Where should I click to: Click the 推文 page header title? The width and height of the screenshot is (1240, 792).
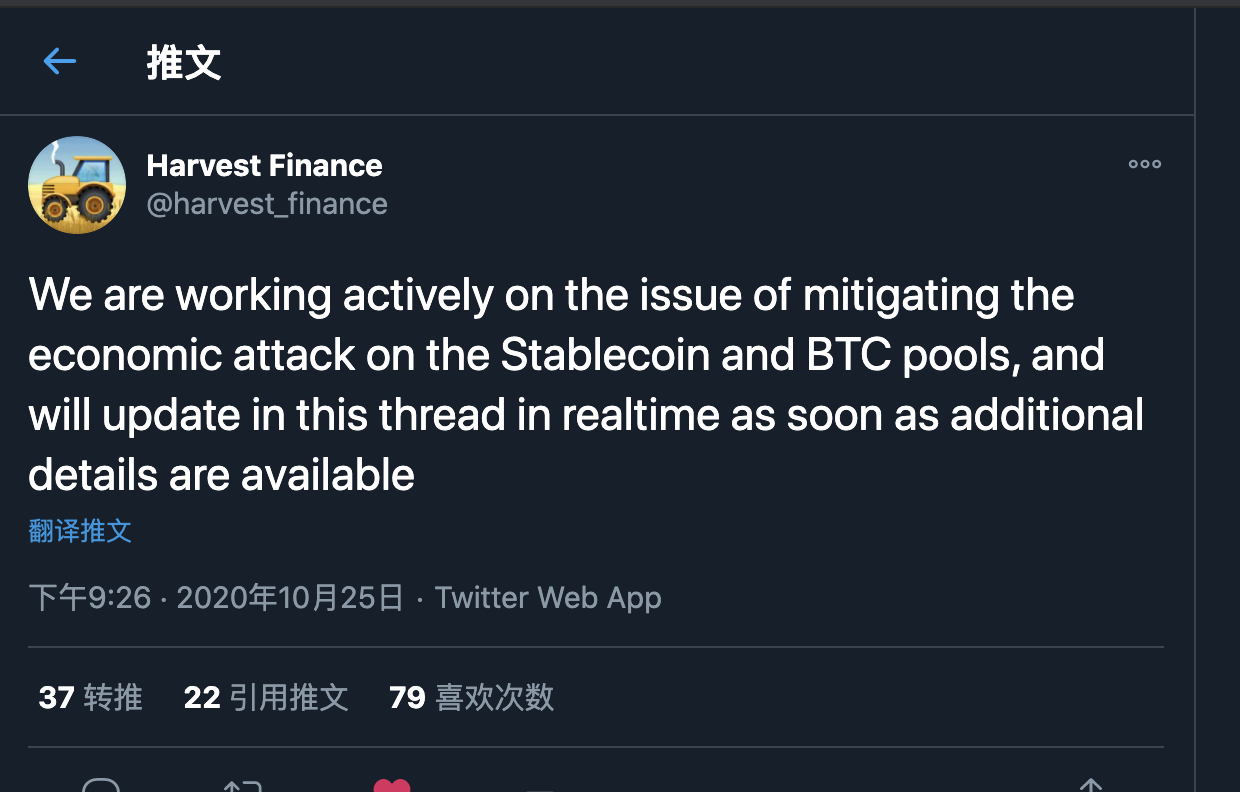tap(184, 63)
